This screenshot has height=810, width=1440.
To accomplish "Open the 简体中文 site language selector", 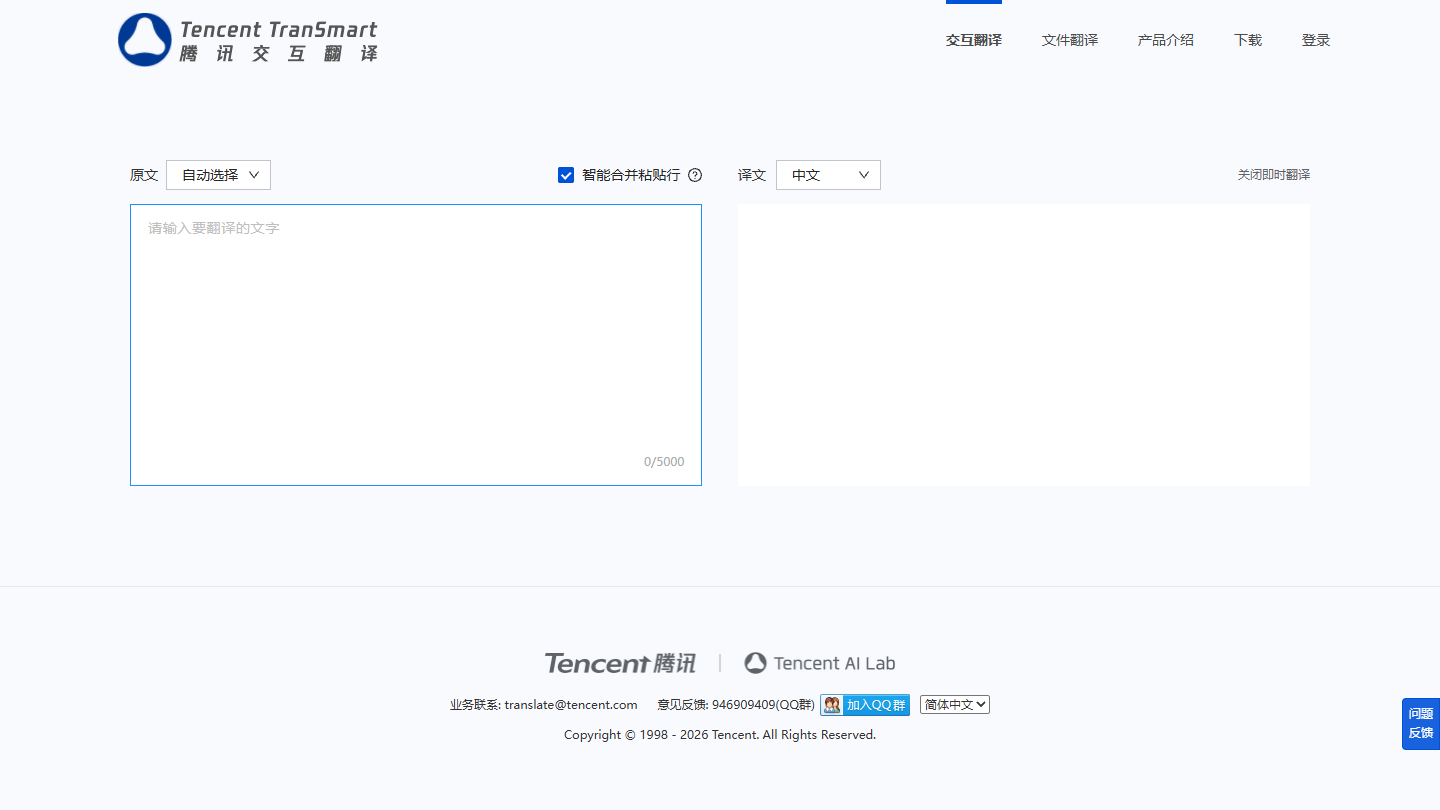I will (955, 705).
